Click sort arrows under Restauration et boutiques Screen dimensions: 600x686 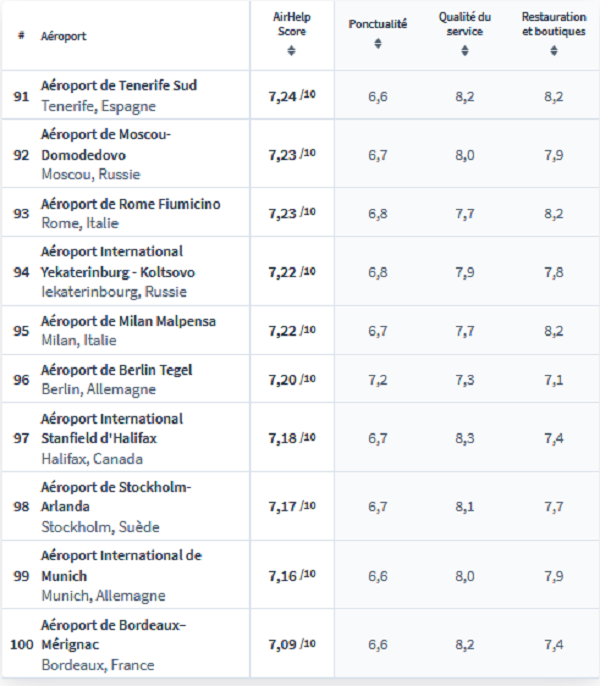pos(553,50)
